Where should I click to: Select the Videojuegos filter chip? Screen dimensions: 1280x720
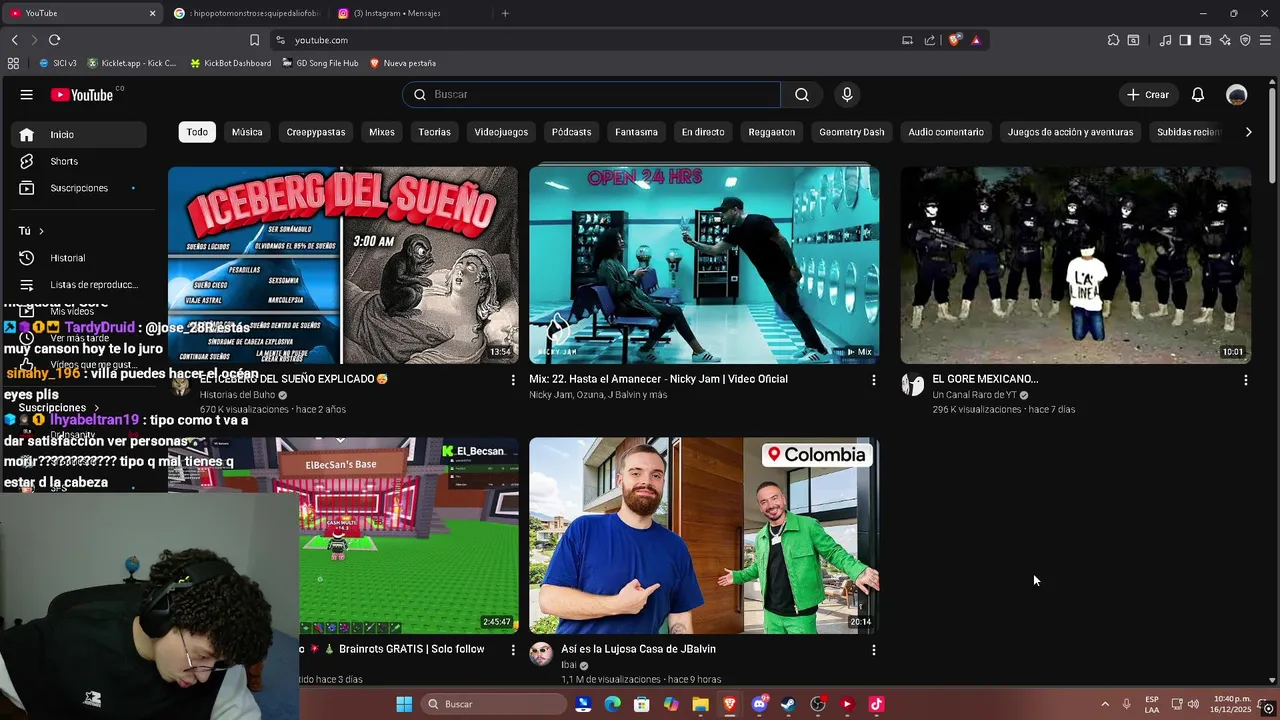(501, 132)
